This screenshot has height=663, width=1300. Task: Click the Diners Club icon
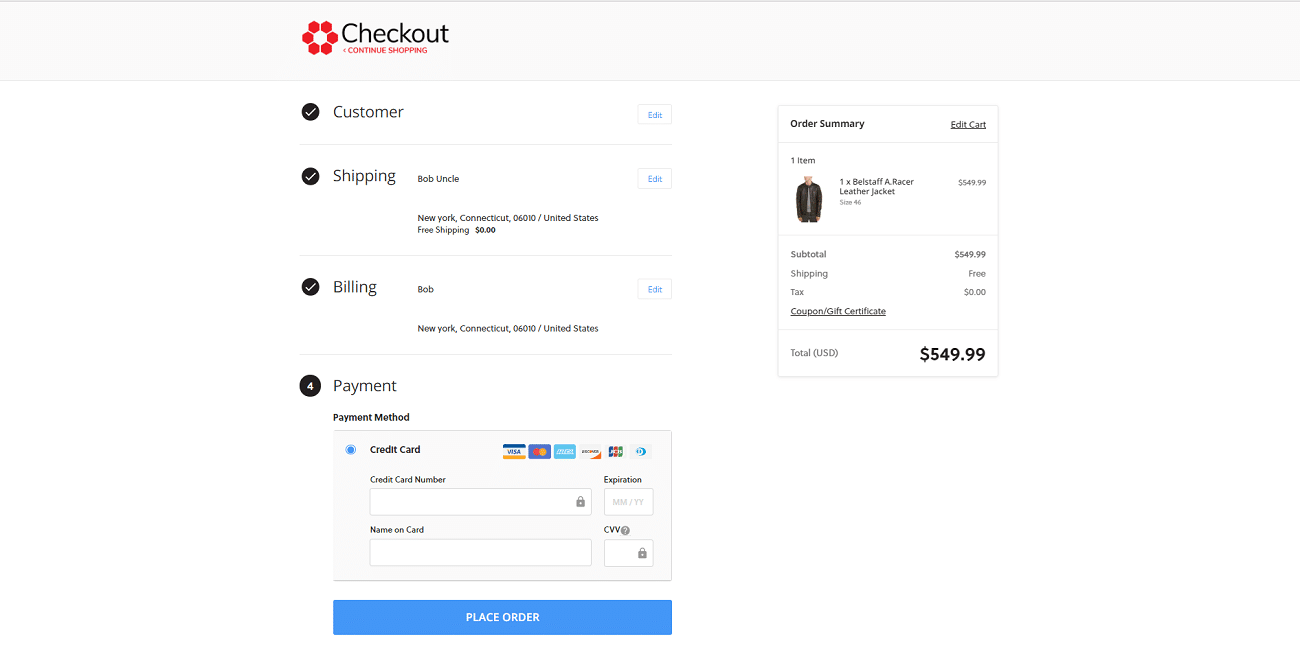tap(641, 452)
